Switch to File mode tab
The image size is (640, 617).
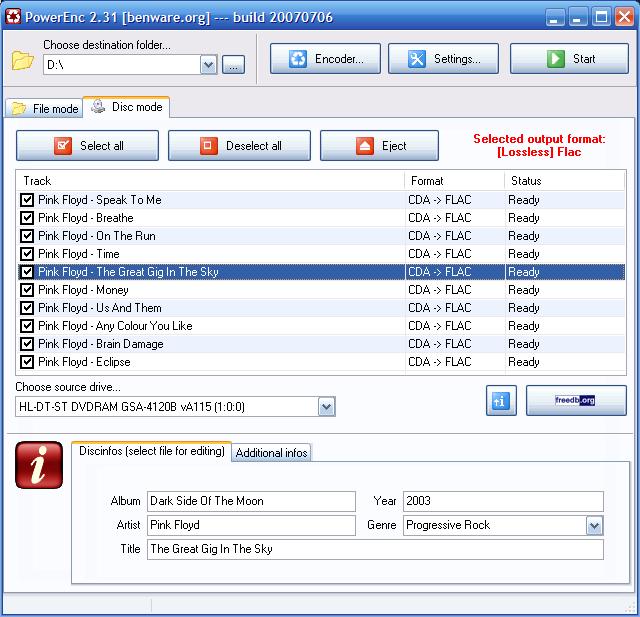pyautogui.click(x=44, y=109)
